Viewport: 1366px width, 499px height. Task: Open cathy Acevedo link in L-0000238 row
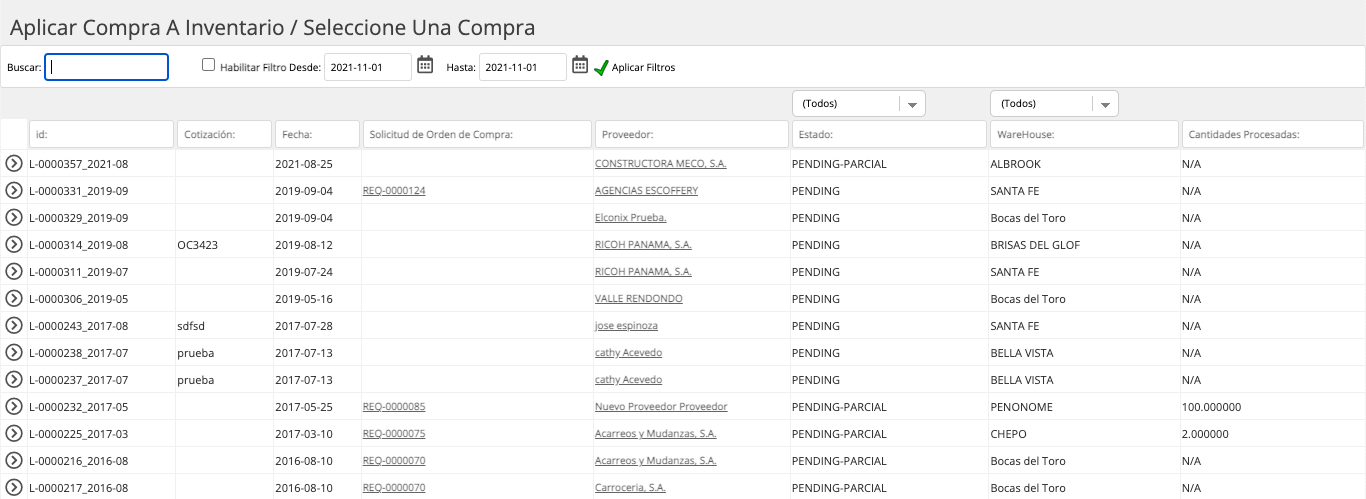[628, 352]
